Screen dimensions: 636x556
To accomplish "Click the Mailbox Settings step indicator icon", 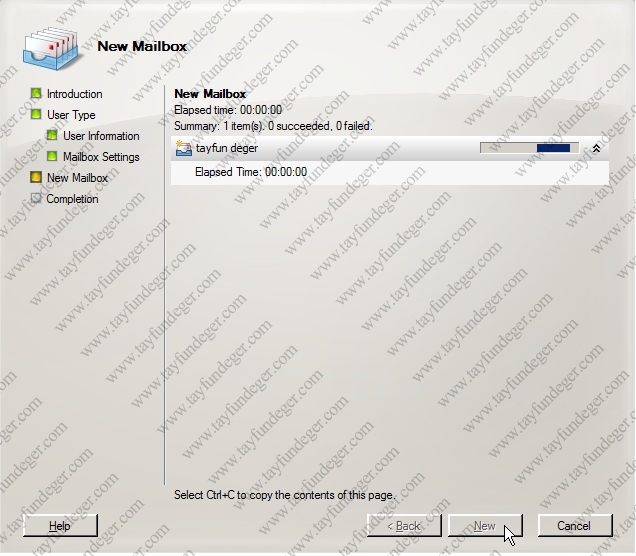I will coord(52,156).
